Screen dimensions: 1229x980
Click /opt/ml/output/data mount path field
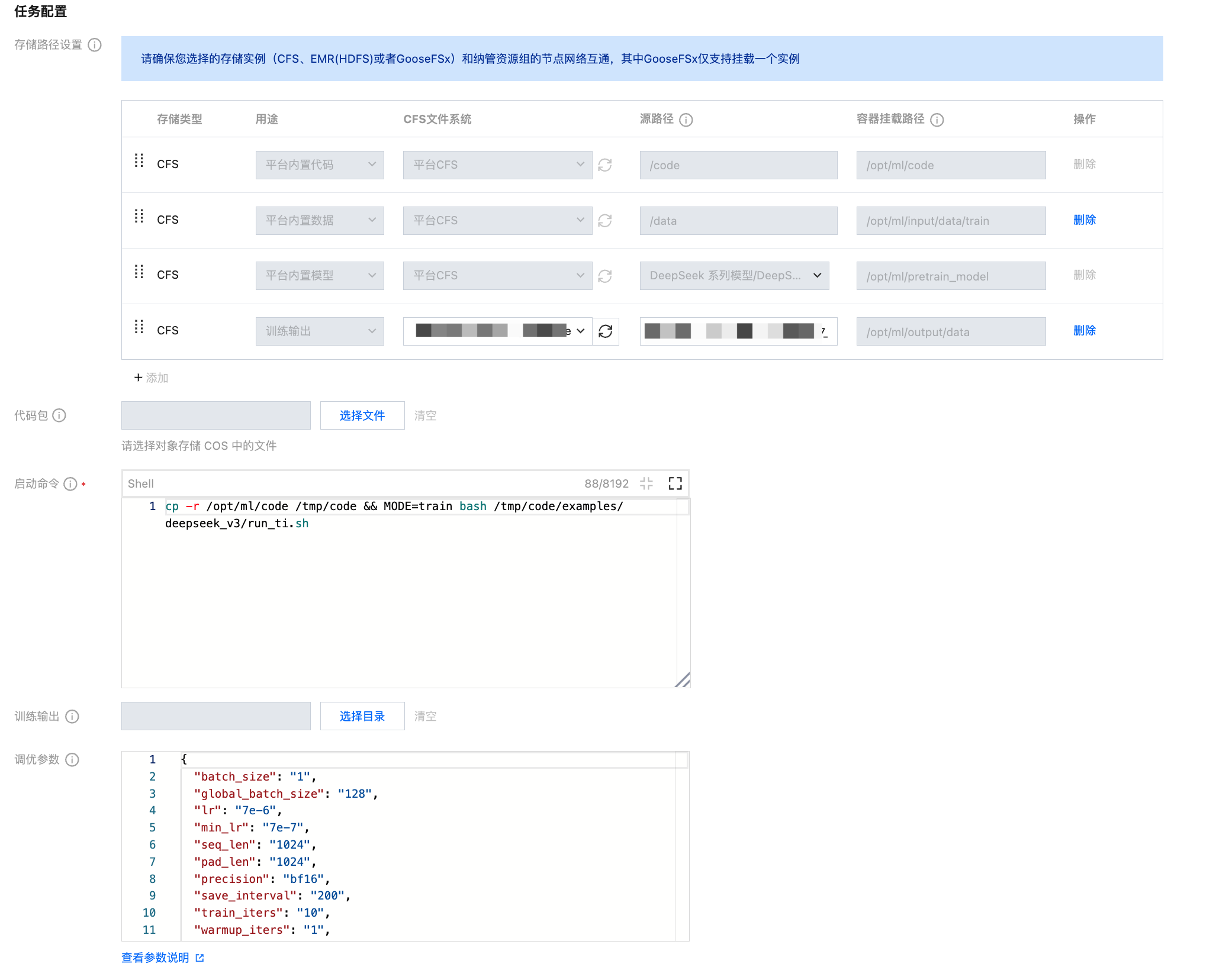pyautogui.click(x=951, y=331)
